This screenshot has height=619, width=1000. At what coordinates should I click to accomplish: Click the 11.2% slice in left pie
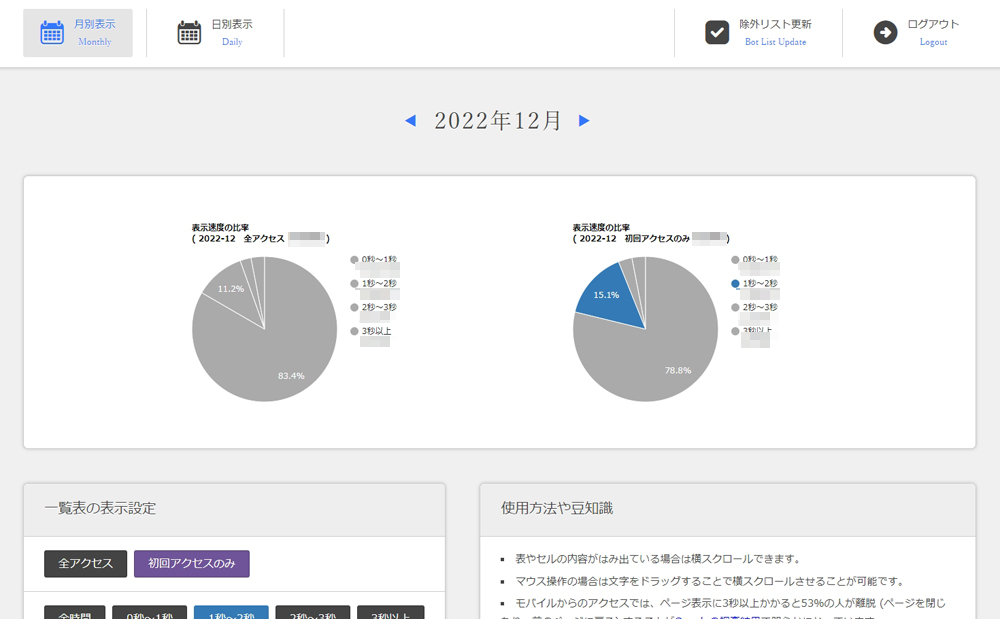coord(231,290)
